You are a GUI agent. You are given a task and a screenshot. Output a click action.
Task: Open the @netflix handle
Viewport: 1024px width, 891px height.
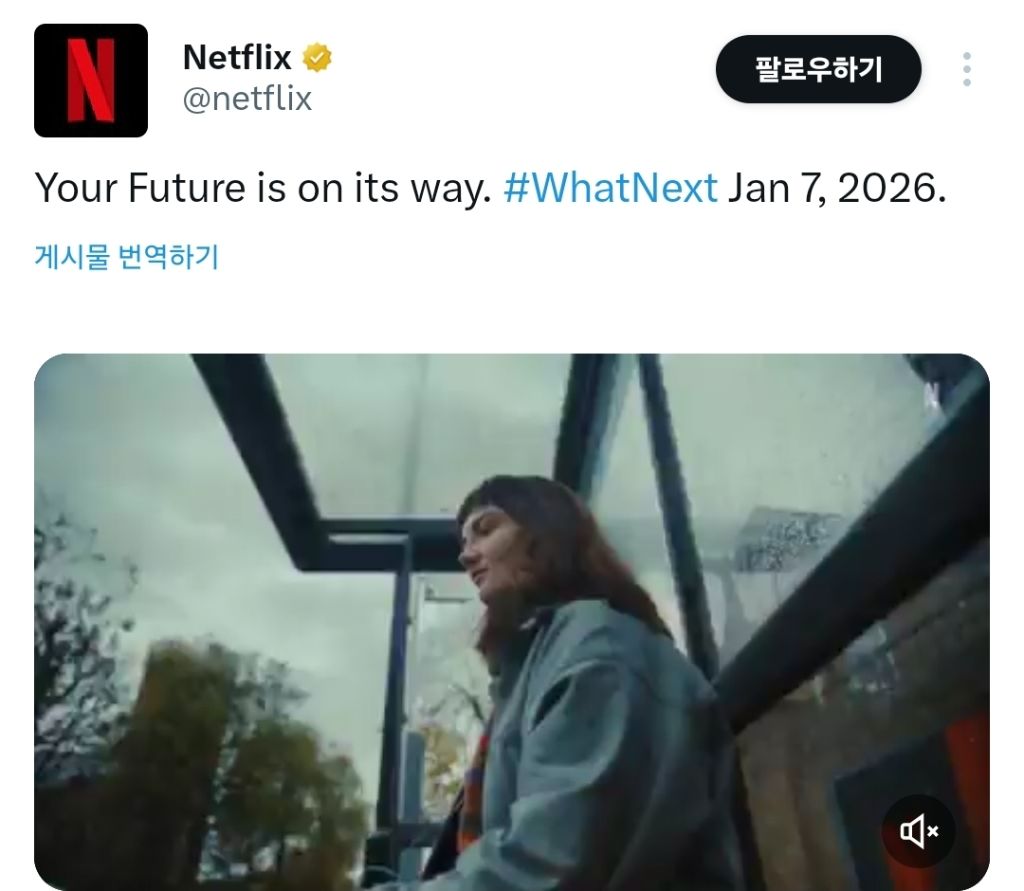[x=248, y=99]
